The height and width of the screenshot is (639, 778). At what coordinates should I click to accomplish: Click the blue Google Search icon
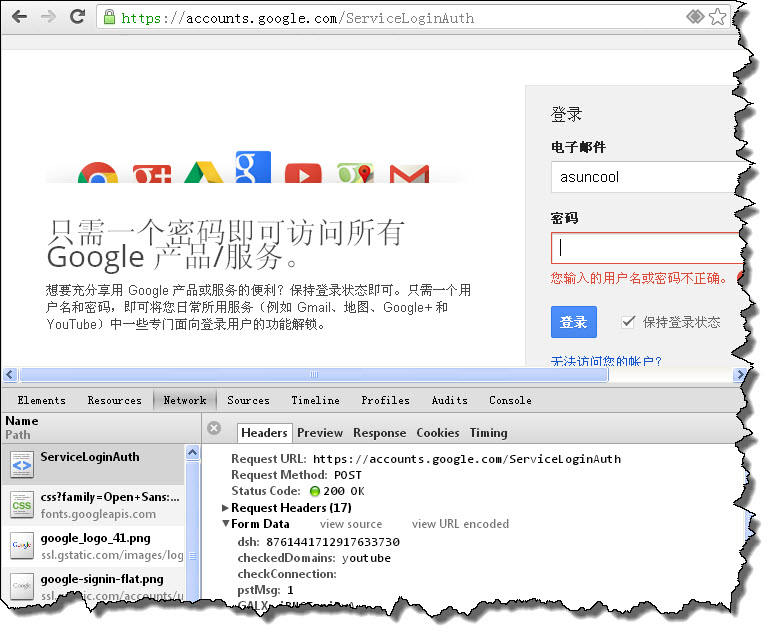click(253, 167)
